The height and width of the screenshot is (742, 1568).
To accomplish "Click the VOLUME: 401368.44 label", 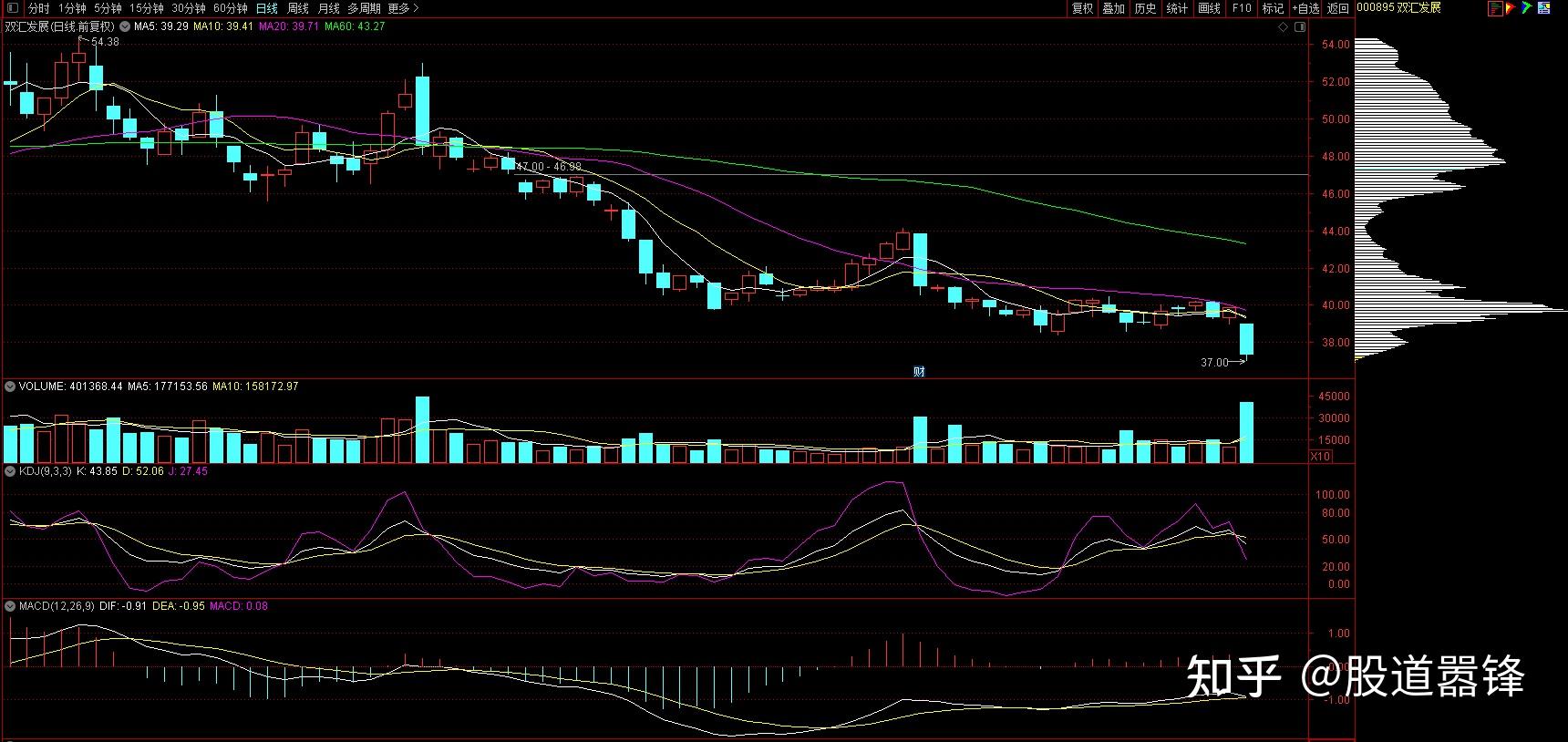I will tap(70, 386).
